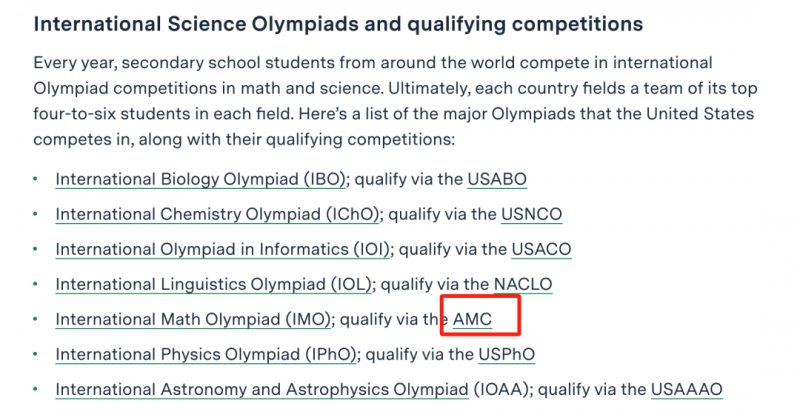
Task: Open the International Chemistry Olympiad (IChO) link
Action: click(218, 214)
